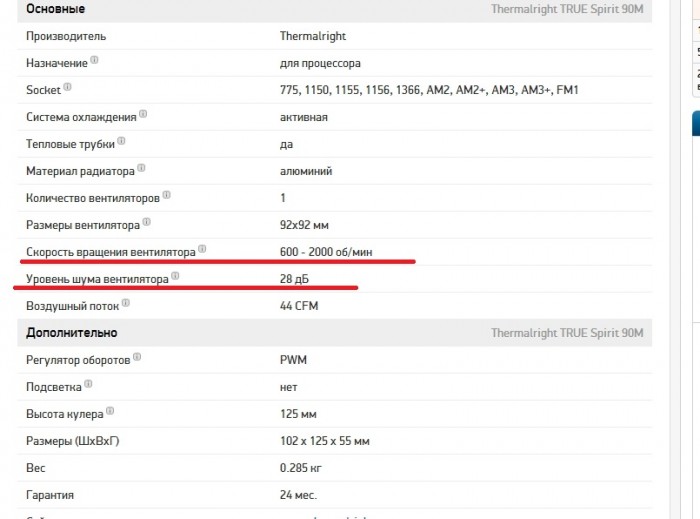Open info icon for Размеры вентилятора
Viewport: 700px width, 519px height.
tap(146, 222)
